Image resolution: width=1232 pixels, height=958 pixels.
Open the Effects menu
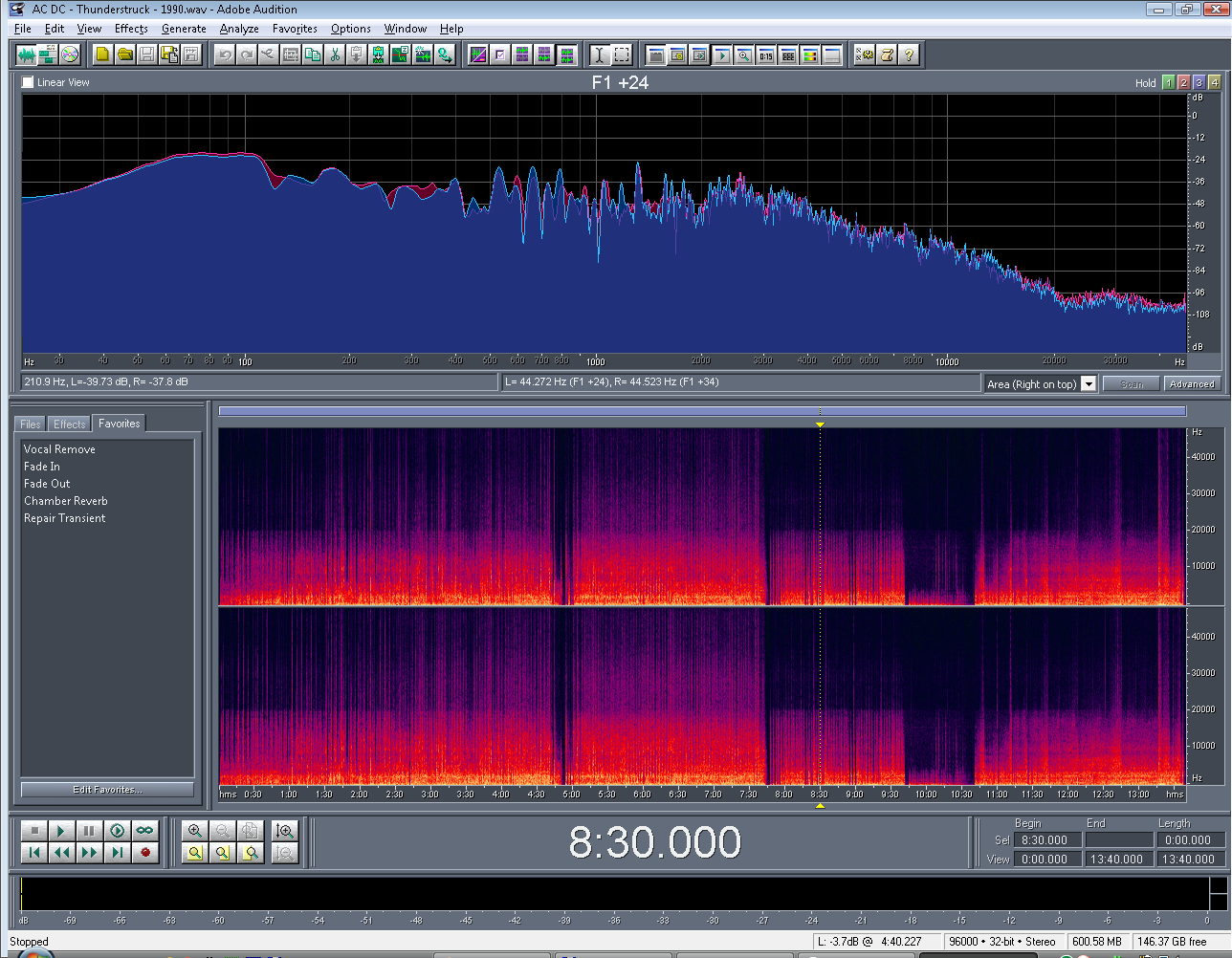131,29
